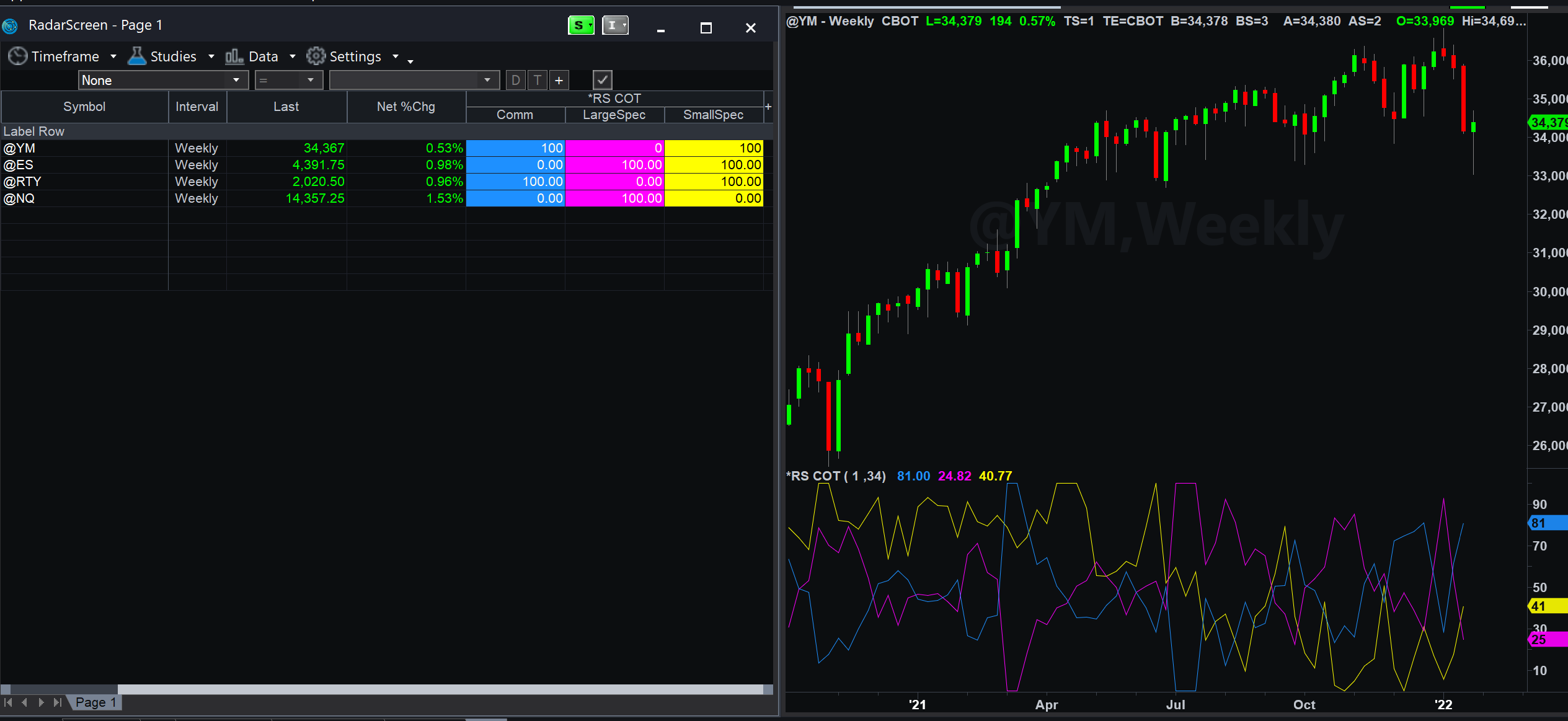Click the yellow 41 indicator axis marker

click(x=1549, y=606)
